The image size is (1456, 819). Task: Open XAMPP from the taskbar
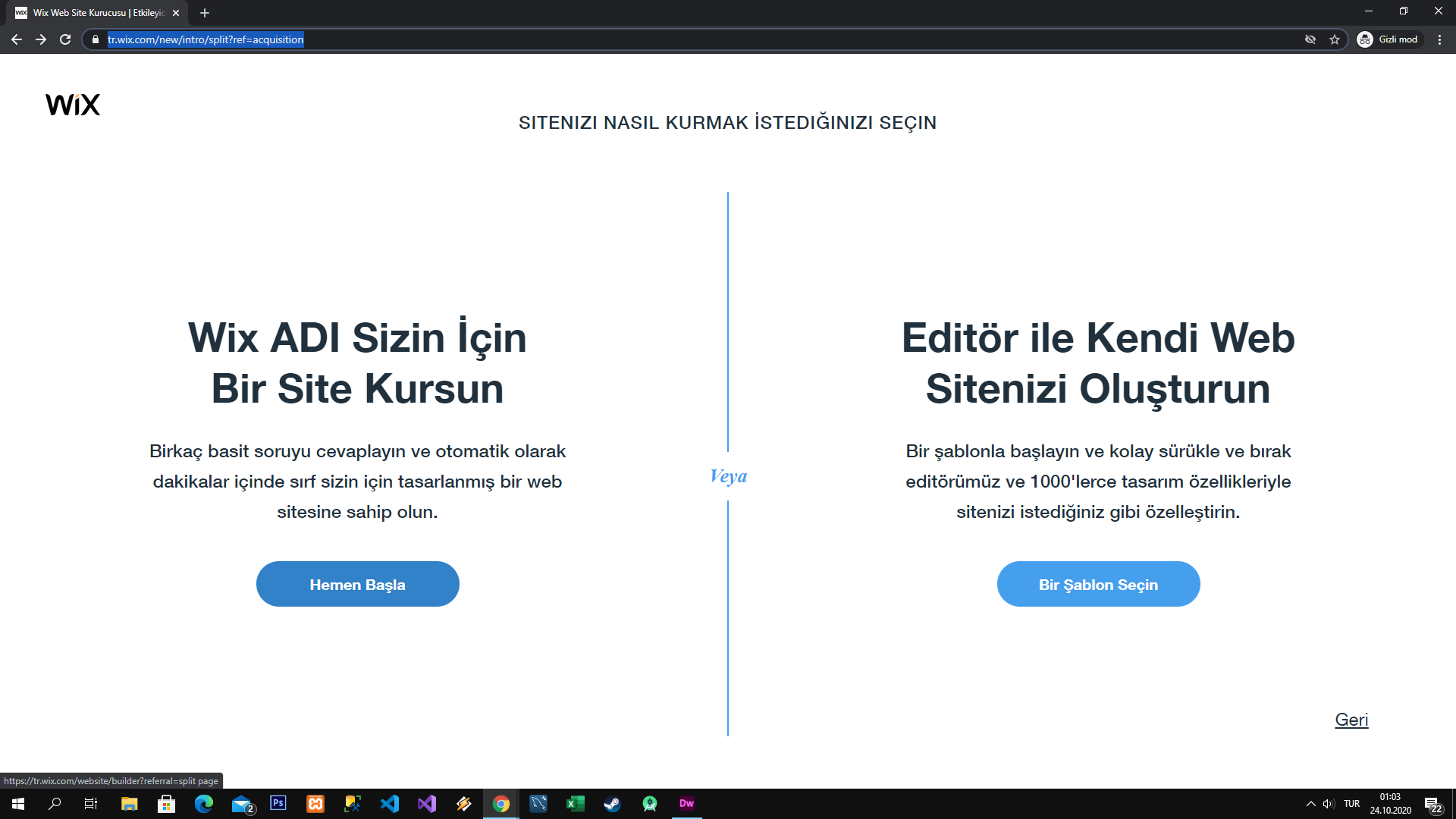[x=315, y=804]
